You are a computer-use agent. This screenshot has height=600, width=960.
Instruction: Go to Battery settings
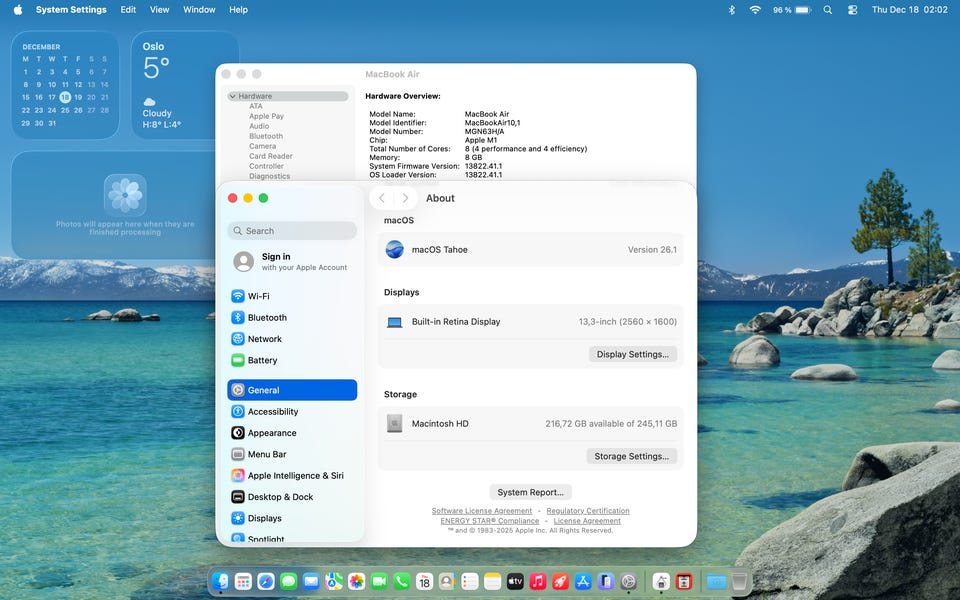tap(262, 360)
